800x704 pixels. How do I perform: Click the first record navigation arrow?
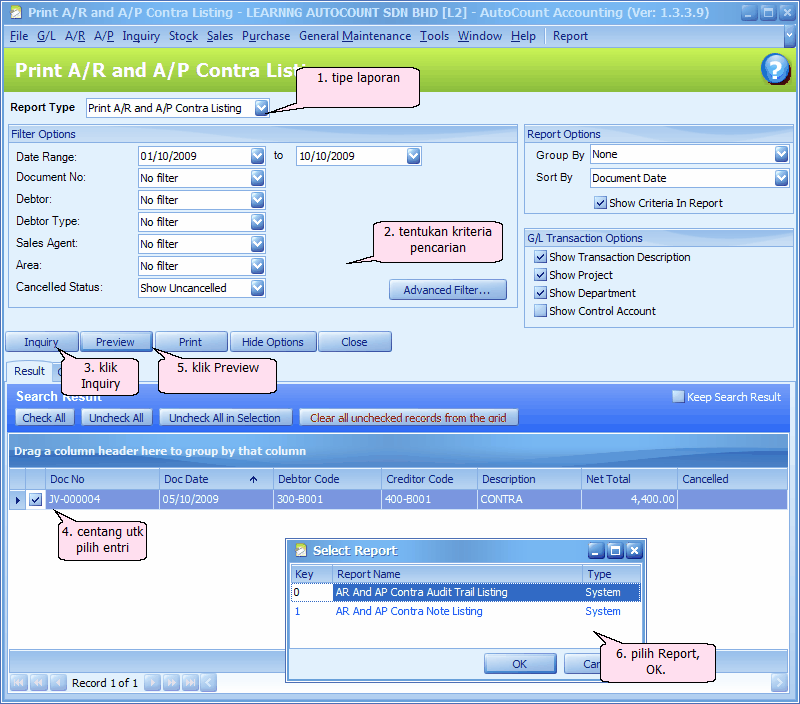[x=19, y=683]
